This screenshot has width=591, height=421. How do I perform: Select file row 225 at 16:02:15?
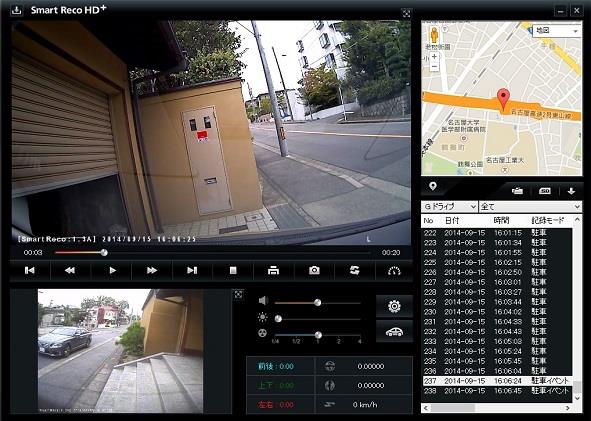pos(497,262)
